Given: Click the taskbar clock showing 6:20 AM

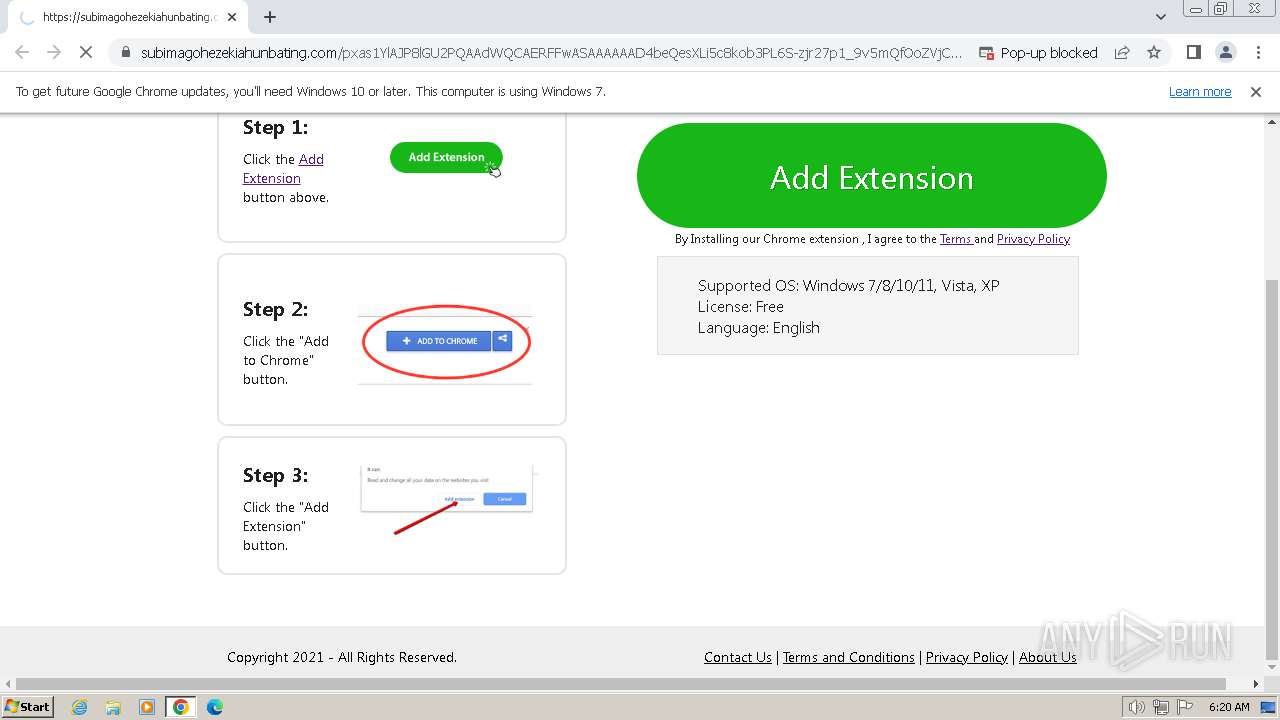Looking at the screenshot, I should tap(1229, 707).
